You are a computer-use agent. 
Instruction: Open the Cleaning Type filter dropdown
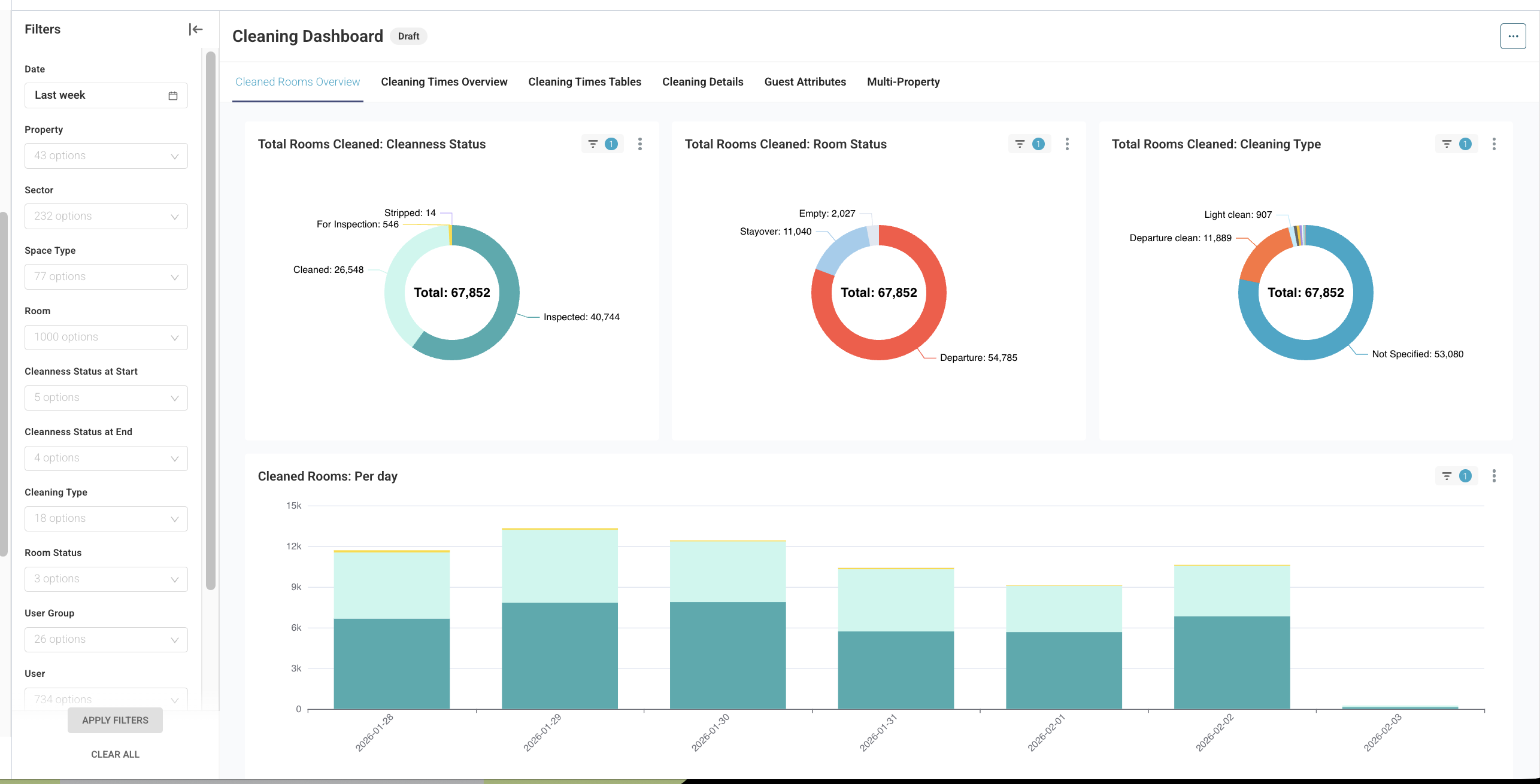[106, 519]
